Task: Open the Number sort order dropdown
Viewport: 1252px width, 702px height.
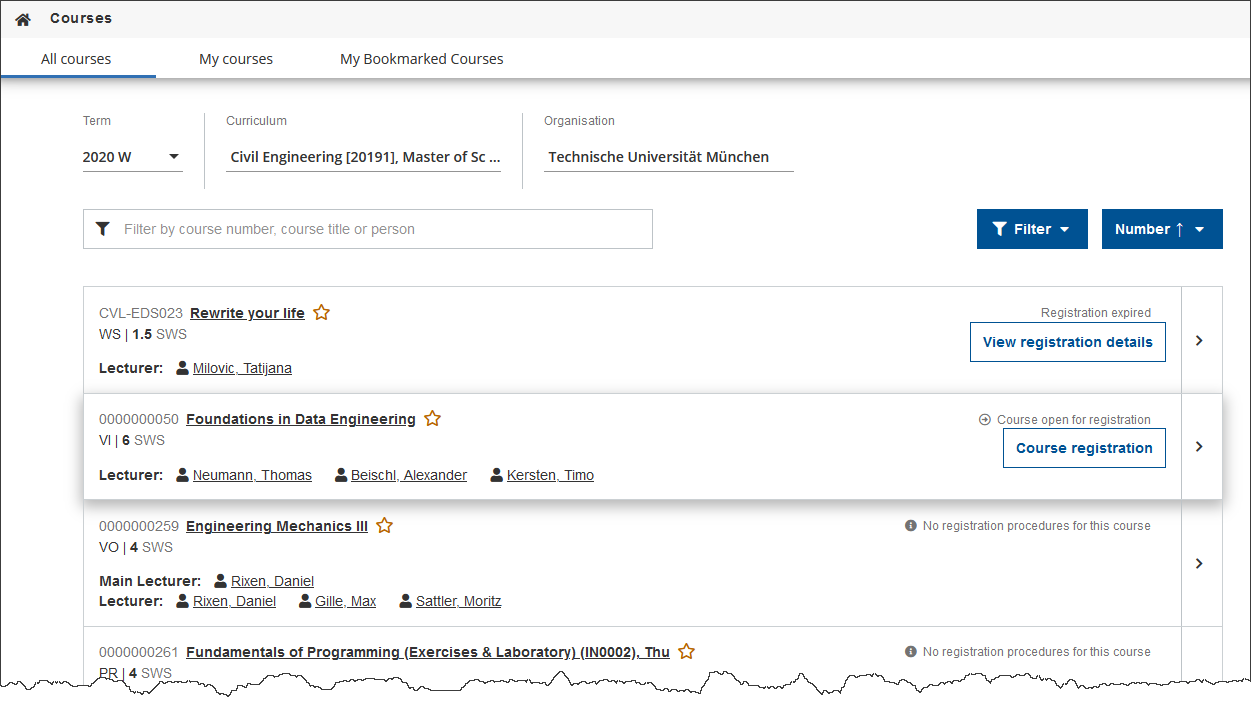Action: click(x=1161, y=229)
